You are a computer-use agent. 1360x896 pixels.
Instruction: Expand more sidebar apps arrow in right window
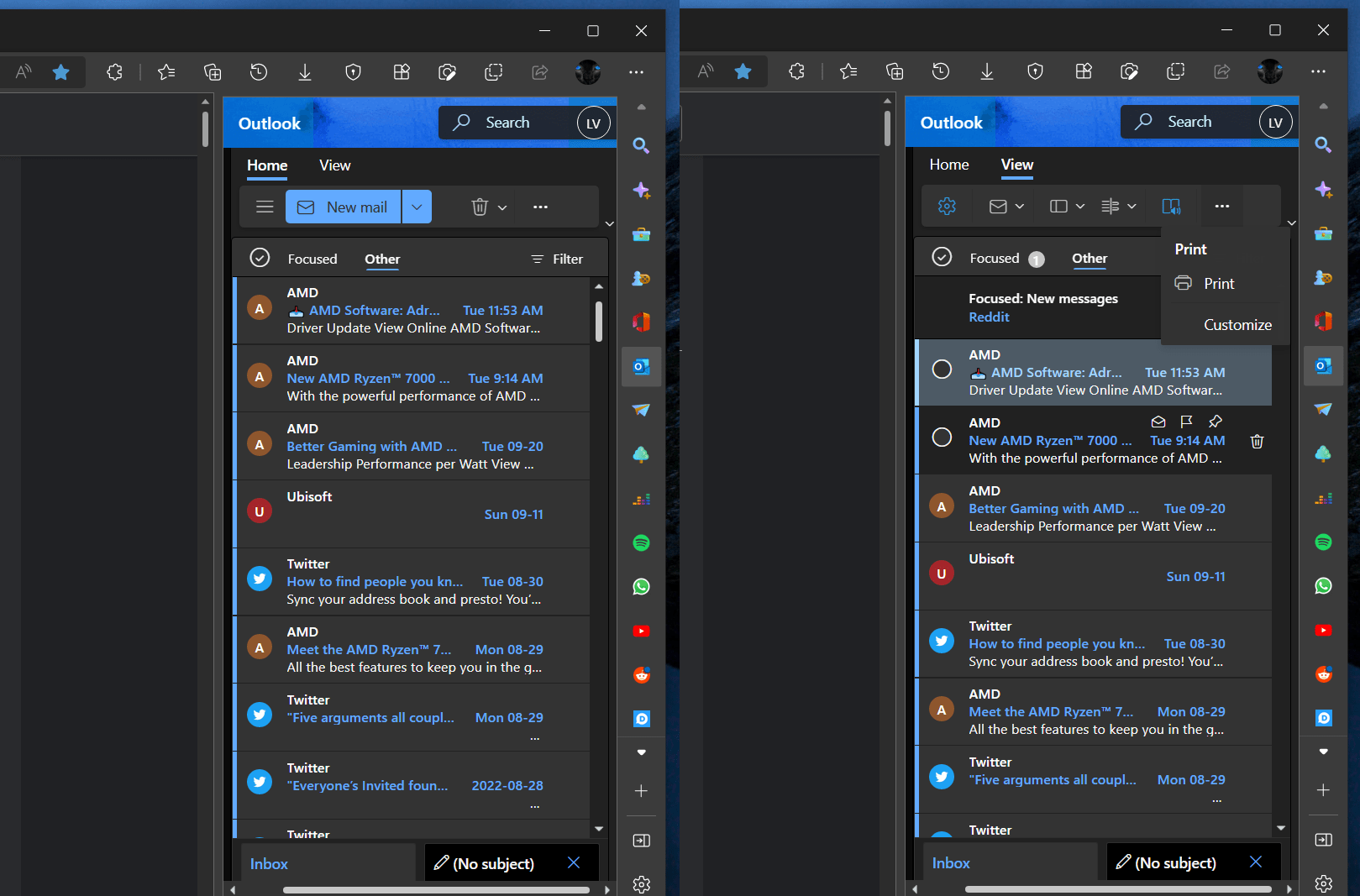tap(1323, 752)
